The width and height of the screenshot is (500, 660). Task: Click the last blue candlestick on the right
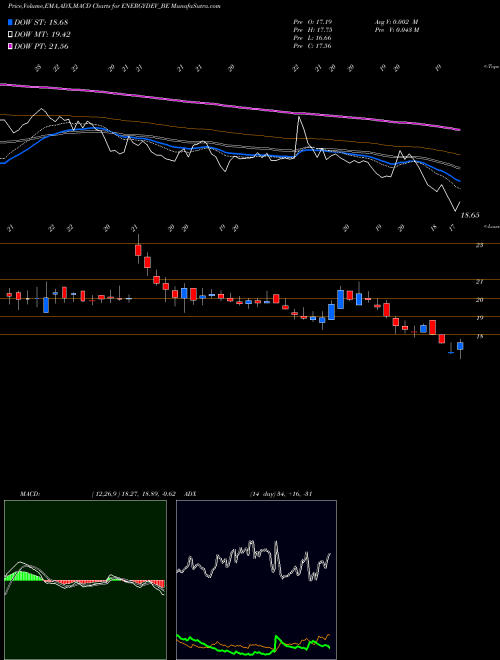(x=460, y=346)
